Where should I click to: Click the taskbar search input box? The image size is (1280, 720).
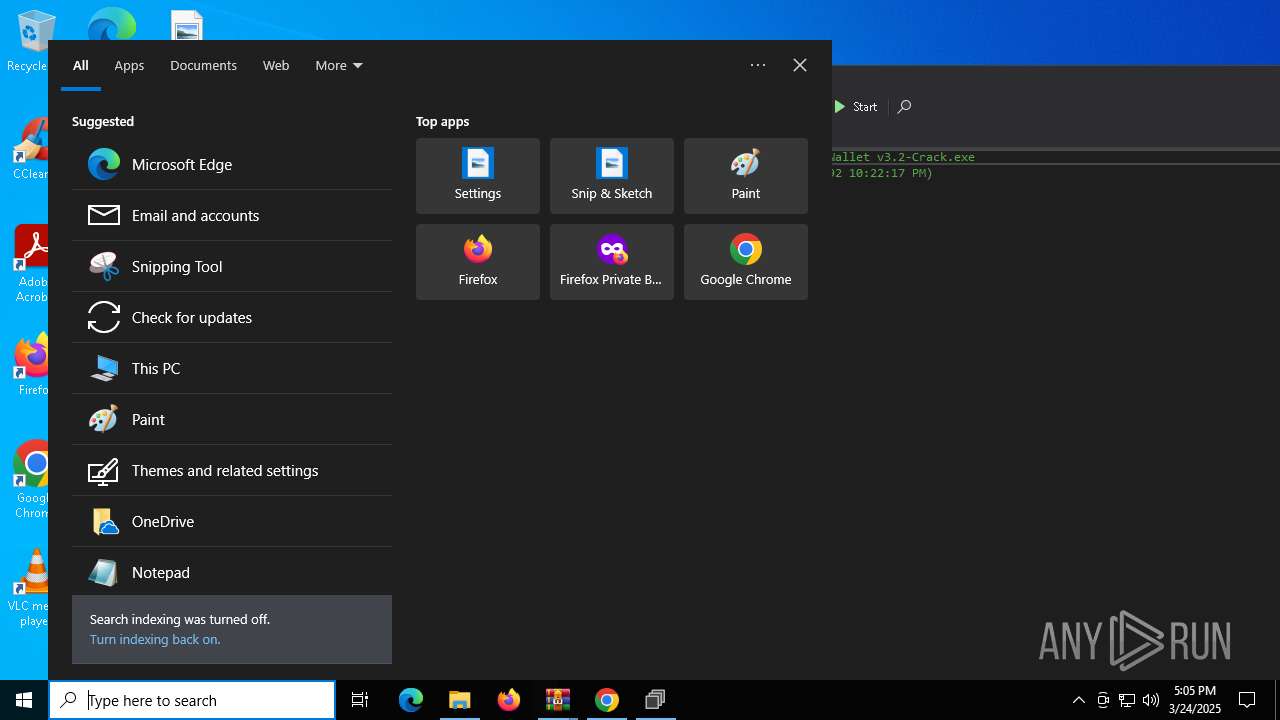click(x=192, y=700)
